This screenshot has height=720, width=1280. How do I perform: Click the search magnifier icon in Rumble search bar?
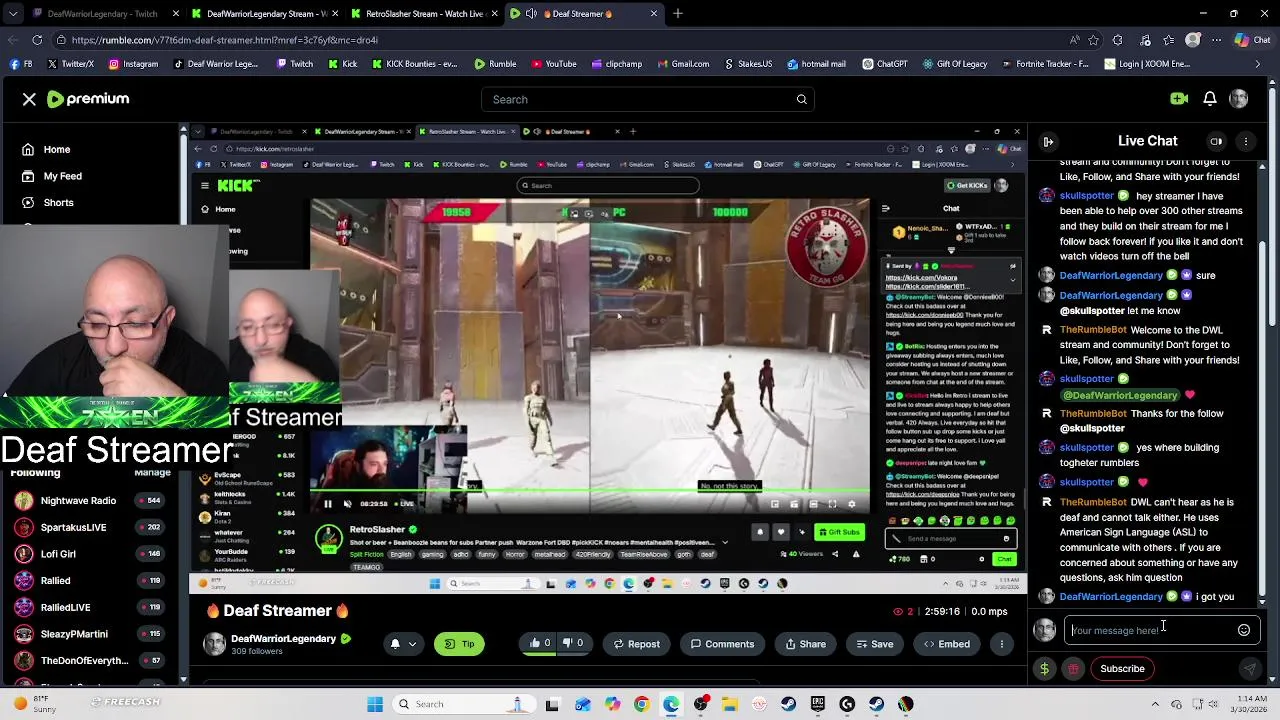801,99
